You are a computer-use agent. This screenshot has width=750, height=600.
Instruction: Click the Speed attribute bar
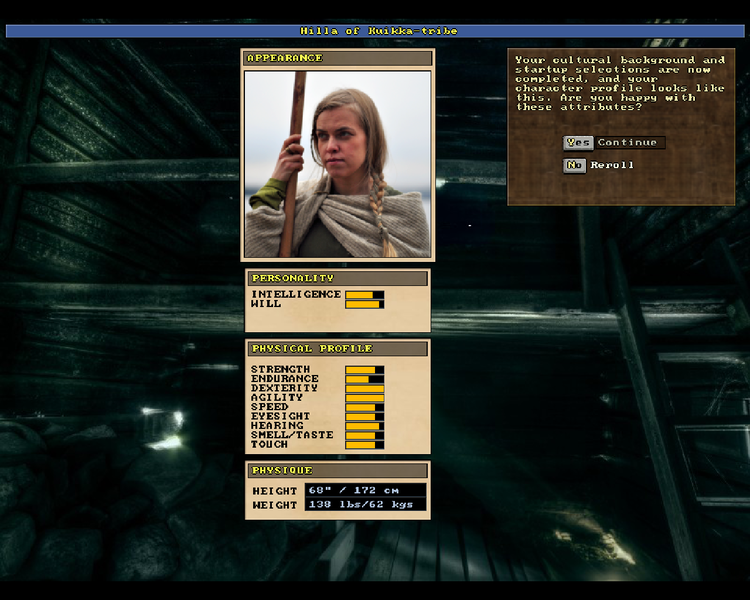point(364,407)
